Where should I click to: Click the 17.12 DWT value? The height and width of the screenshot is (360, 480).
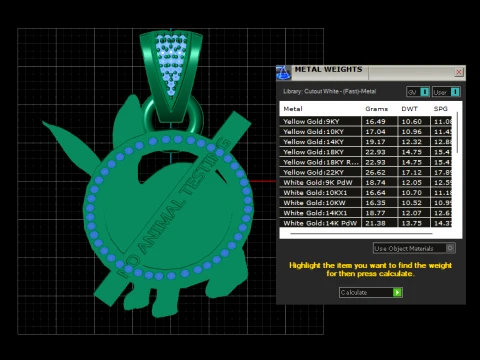click(x=412, y=172)
